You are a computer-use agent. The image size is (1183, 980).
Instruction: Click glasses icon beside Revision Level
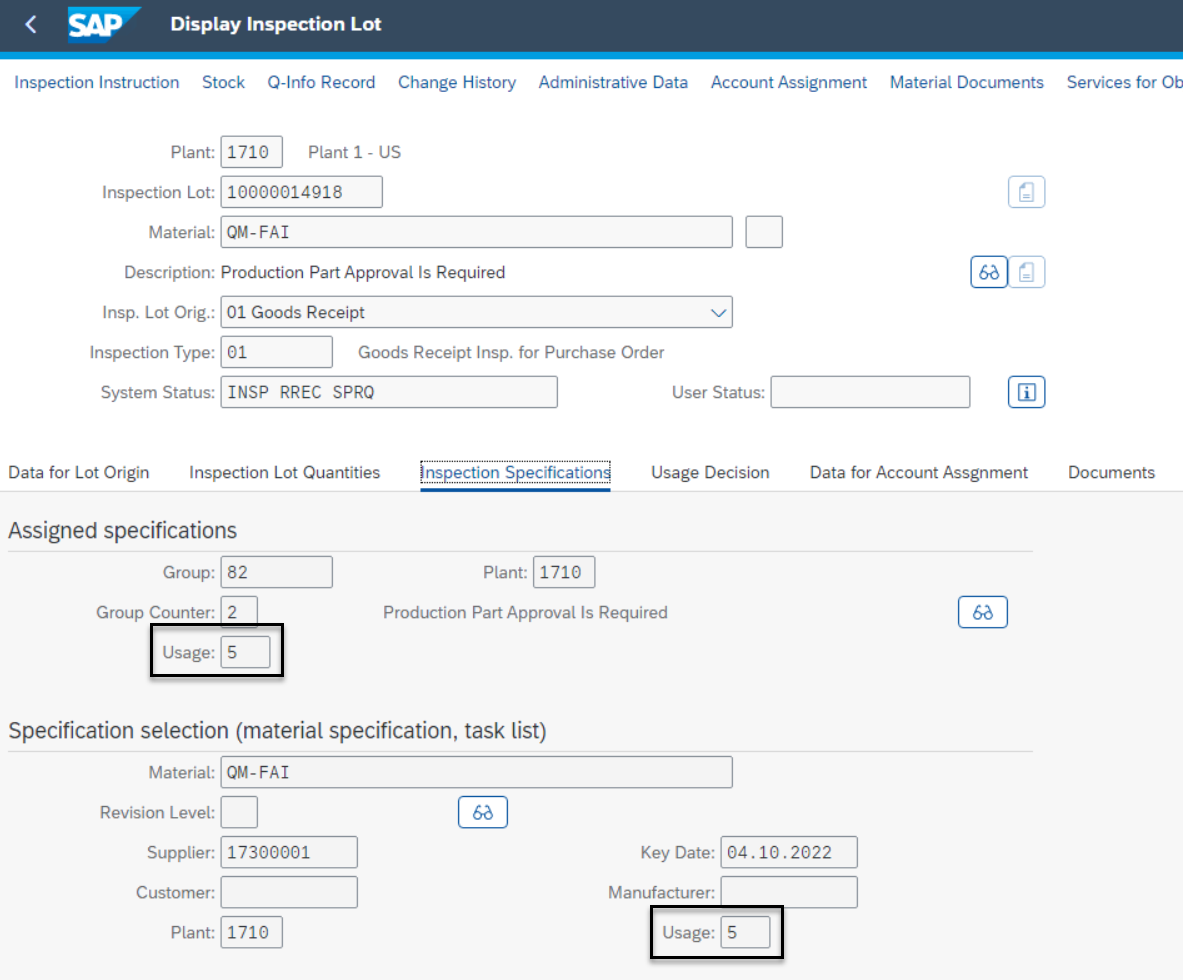pos(483,812)
